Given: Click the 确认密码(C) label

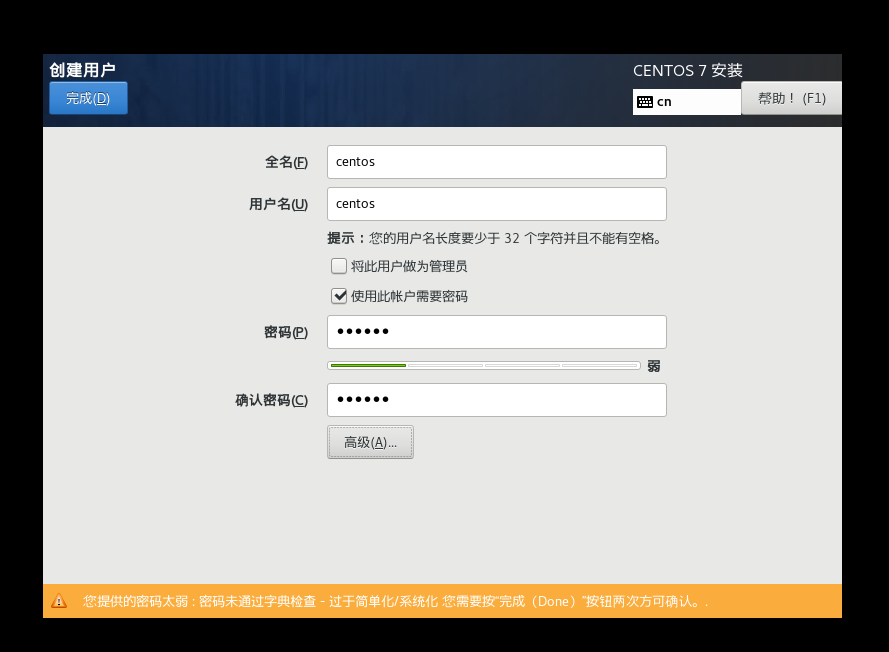Looking at the screenshot, I should [x=272, y=400].
